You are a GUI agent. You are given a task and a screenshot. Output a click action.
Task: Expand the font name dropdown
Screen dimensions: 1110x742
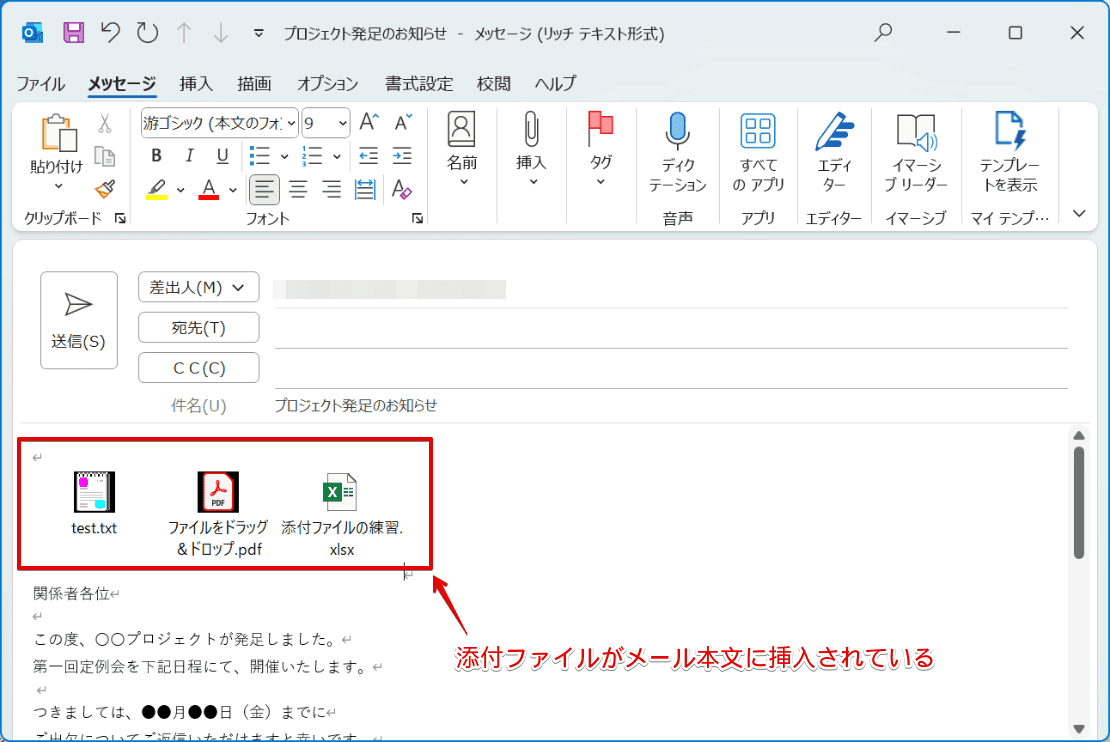pyautogui.click(x=291, y=123)
